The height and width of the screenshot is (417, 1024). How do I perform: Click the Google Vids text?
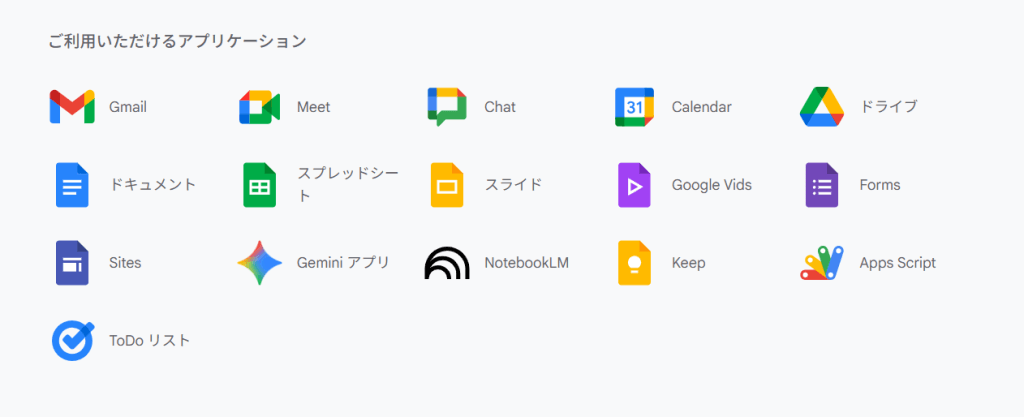712,185
